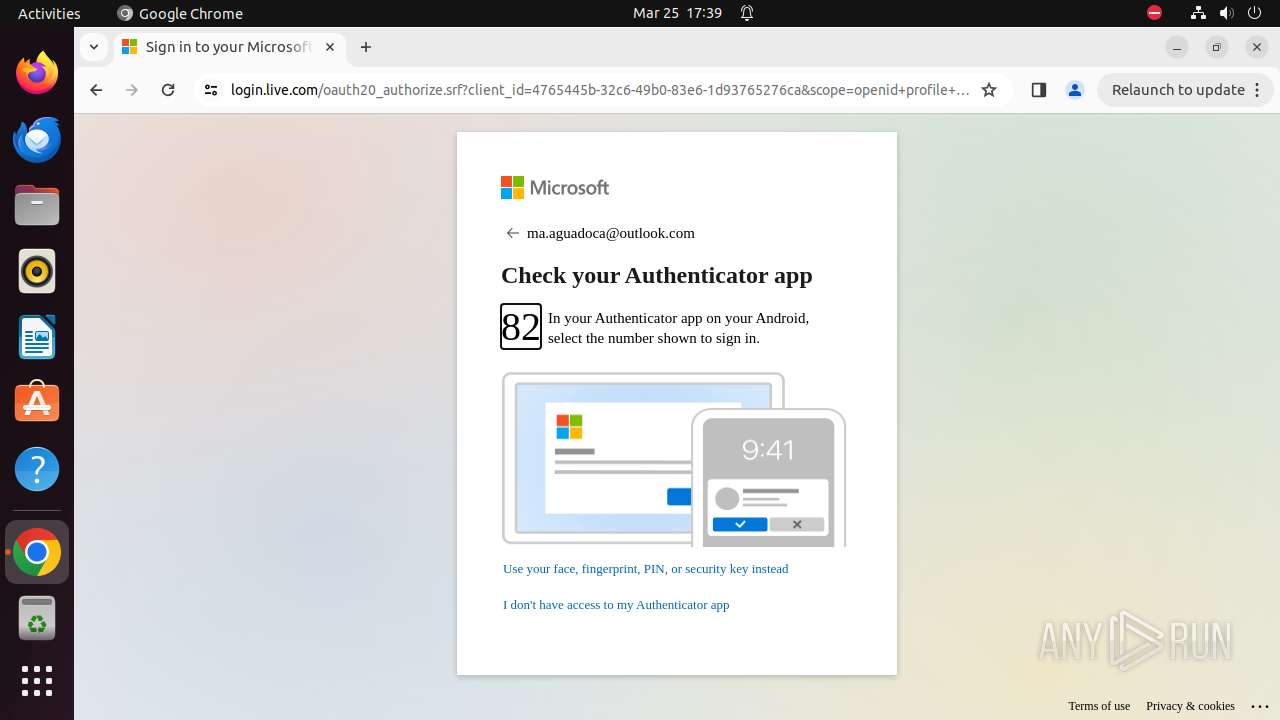Close the Chrome window
The width and height of the screenshot is (1280, 720).
(x=1257, y=47)
